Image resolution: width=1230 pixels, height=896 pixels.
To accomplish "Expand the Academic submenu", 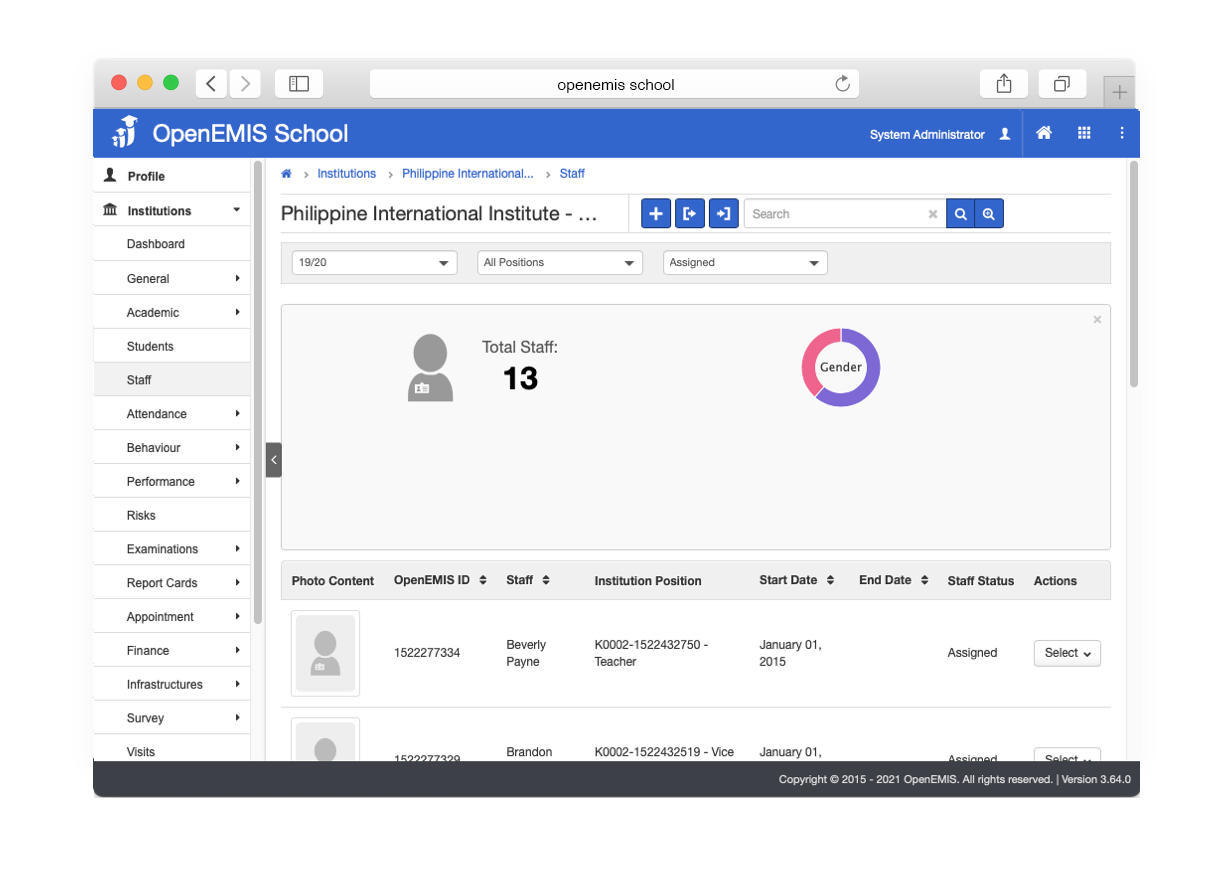I will (172, 312).
